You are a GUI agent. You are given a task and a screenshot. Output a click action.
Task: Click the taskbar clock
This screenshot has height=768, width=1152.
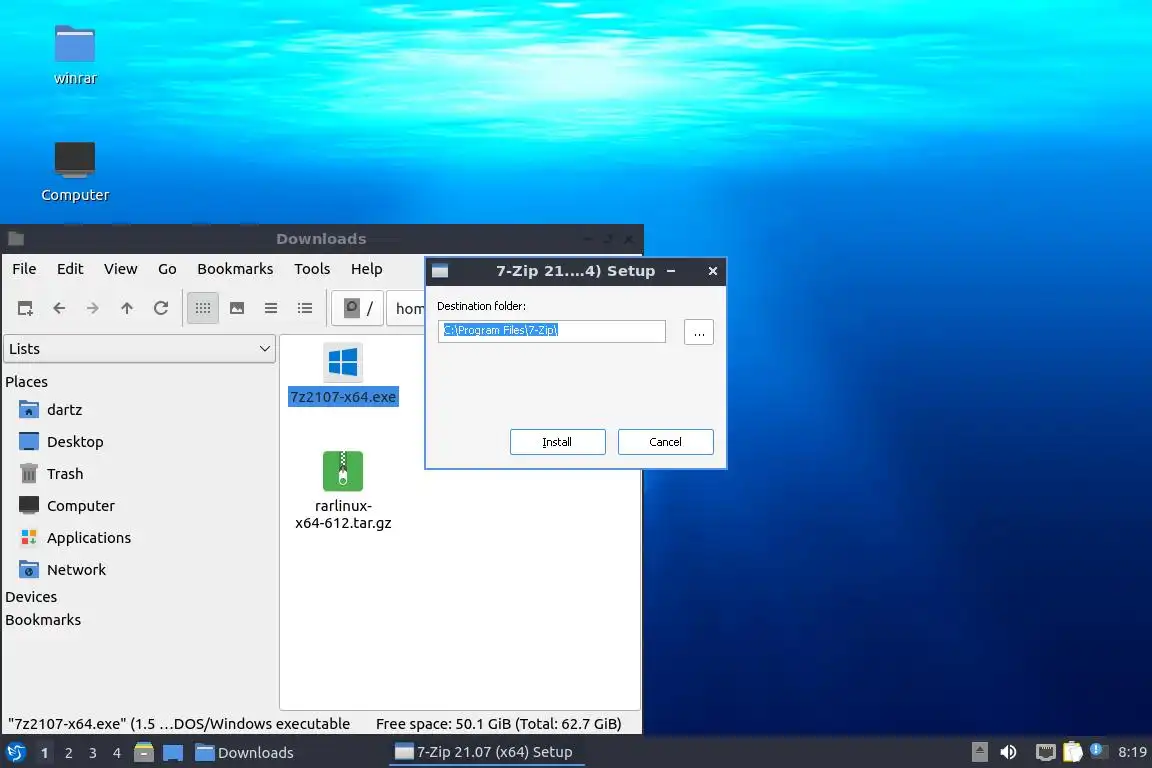pos(1131,752)
